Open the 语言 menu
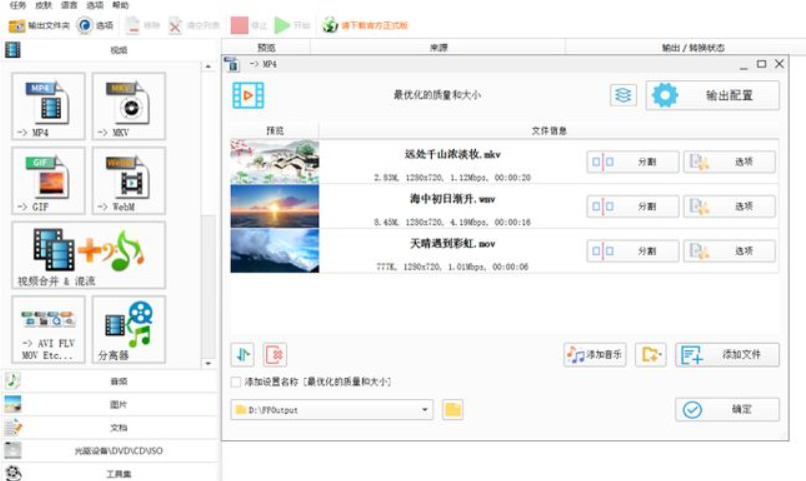 click(x=69, y=5)
